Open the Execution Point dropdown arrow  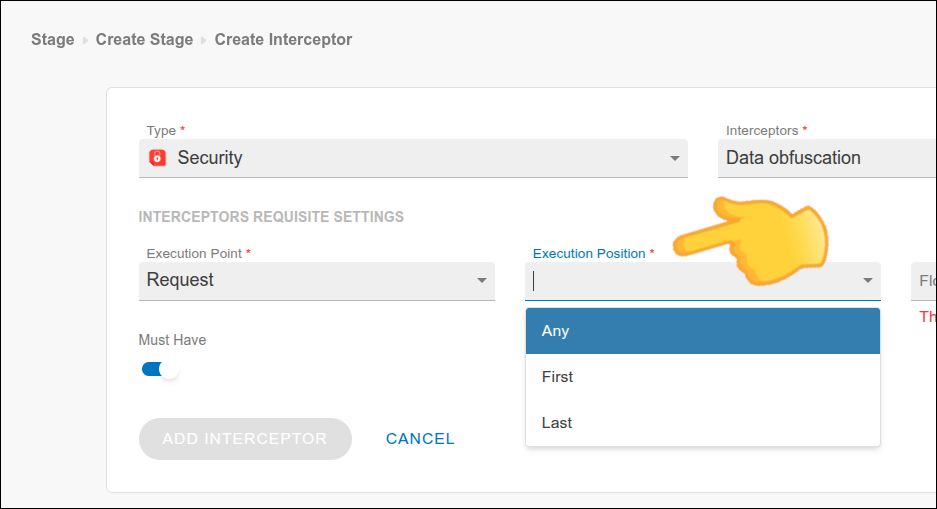[x=482, y=280]
